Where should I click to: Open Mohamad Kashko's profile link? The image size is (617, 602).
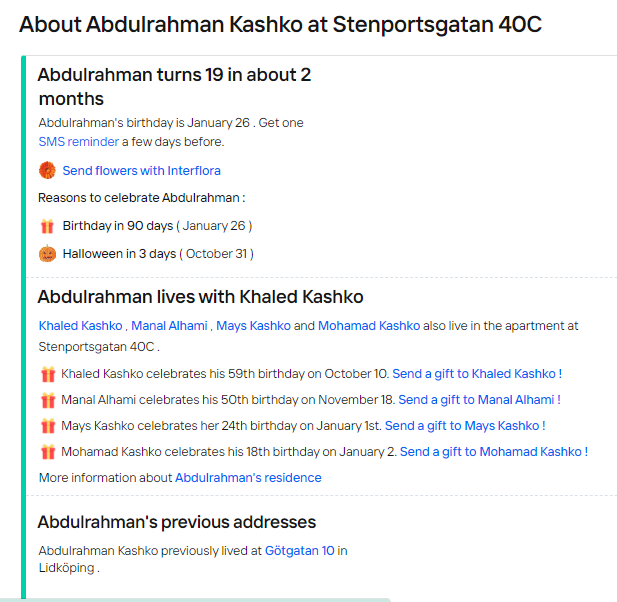369,326
